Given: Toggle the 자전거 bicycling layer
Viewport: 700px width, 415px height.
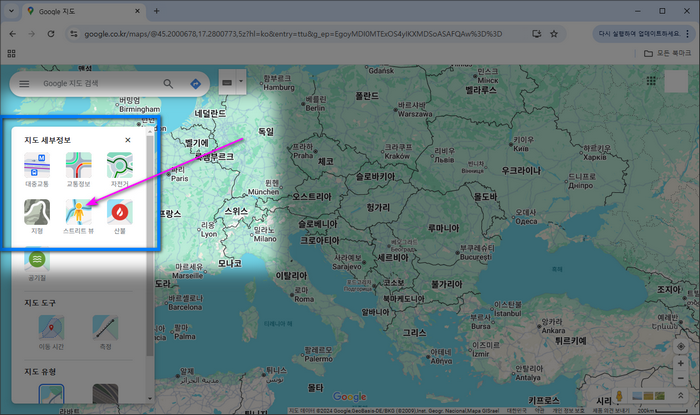Looking at the screenshot, I should pos(120,170).
